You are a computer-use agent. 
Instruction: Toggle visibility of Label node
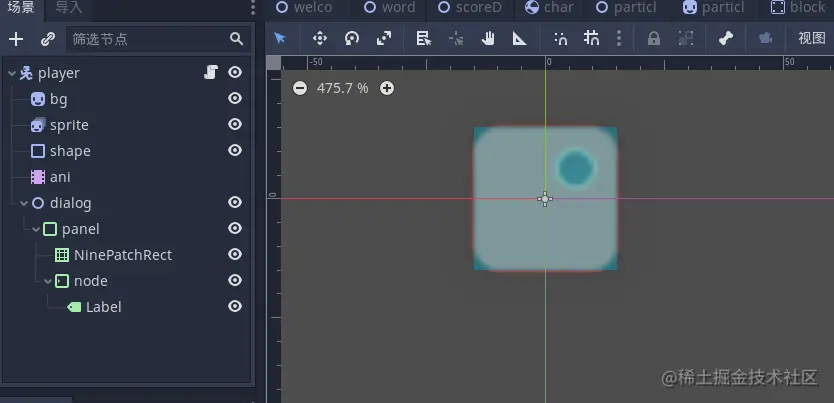coord(235,307)
